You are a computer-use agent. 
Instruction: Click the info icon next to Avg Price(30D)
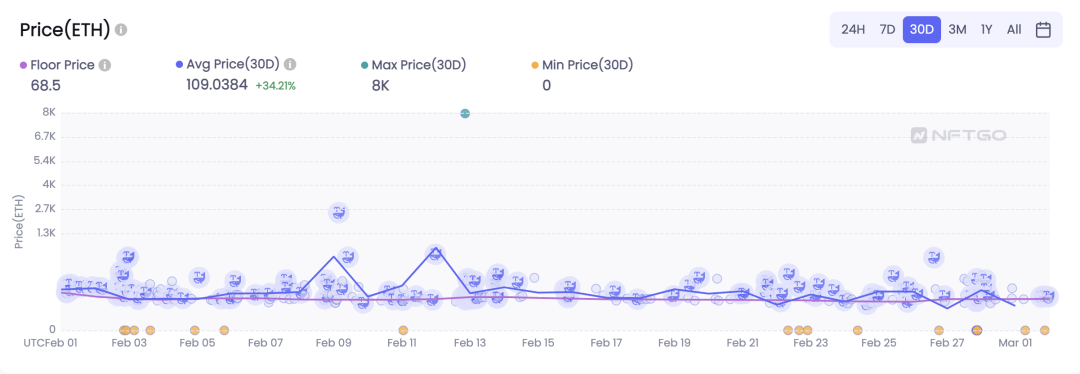[290, 65]
